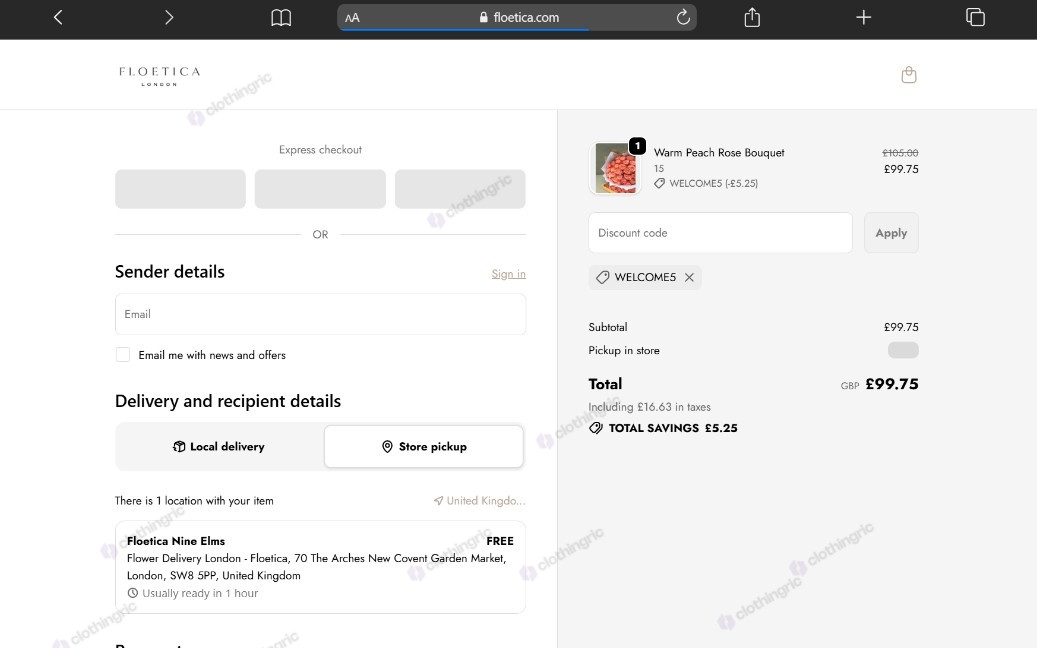
Task: Remove the WELCOME5 discount tag
Action: pos(689,277)
